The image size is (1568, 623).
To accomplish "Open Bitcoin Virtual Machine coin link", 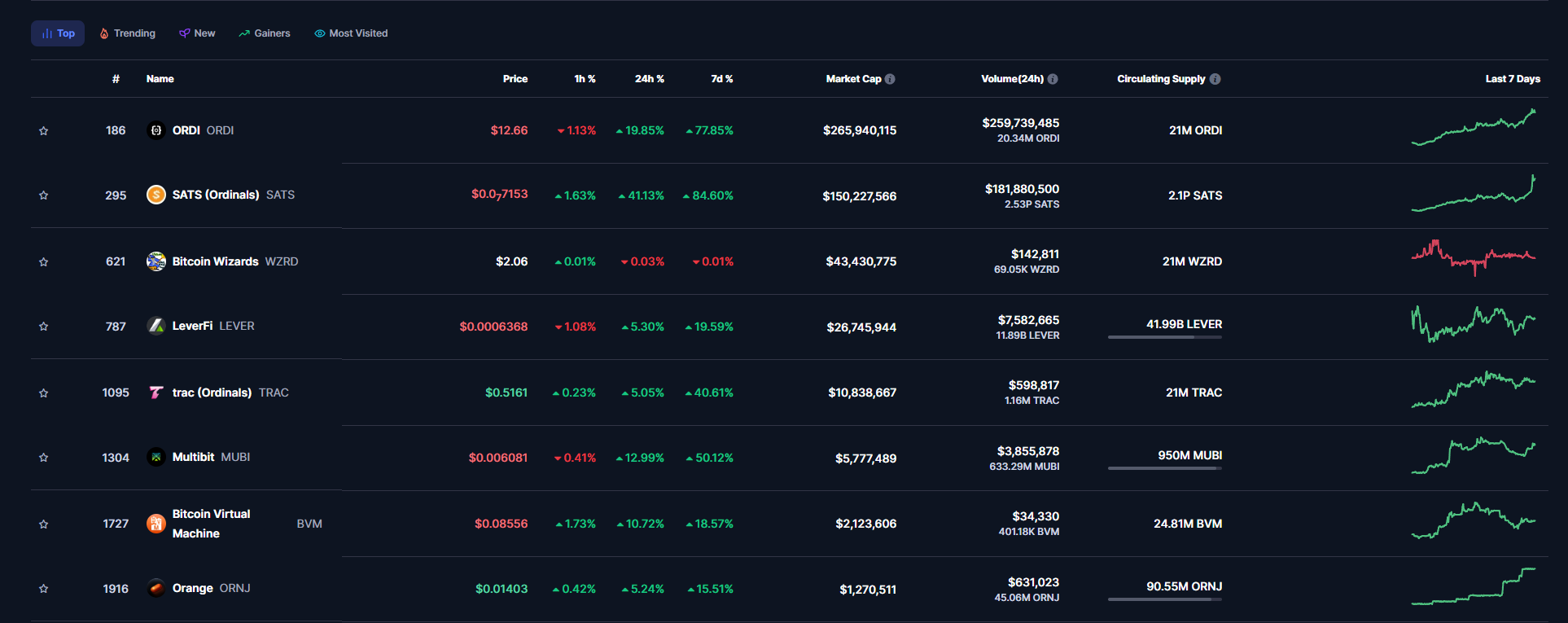I will pyautogui.click(x=211, y=524).
